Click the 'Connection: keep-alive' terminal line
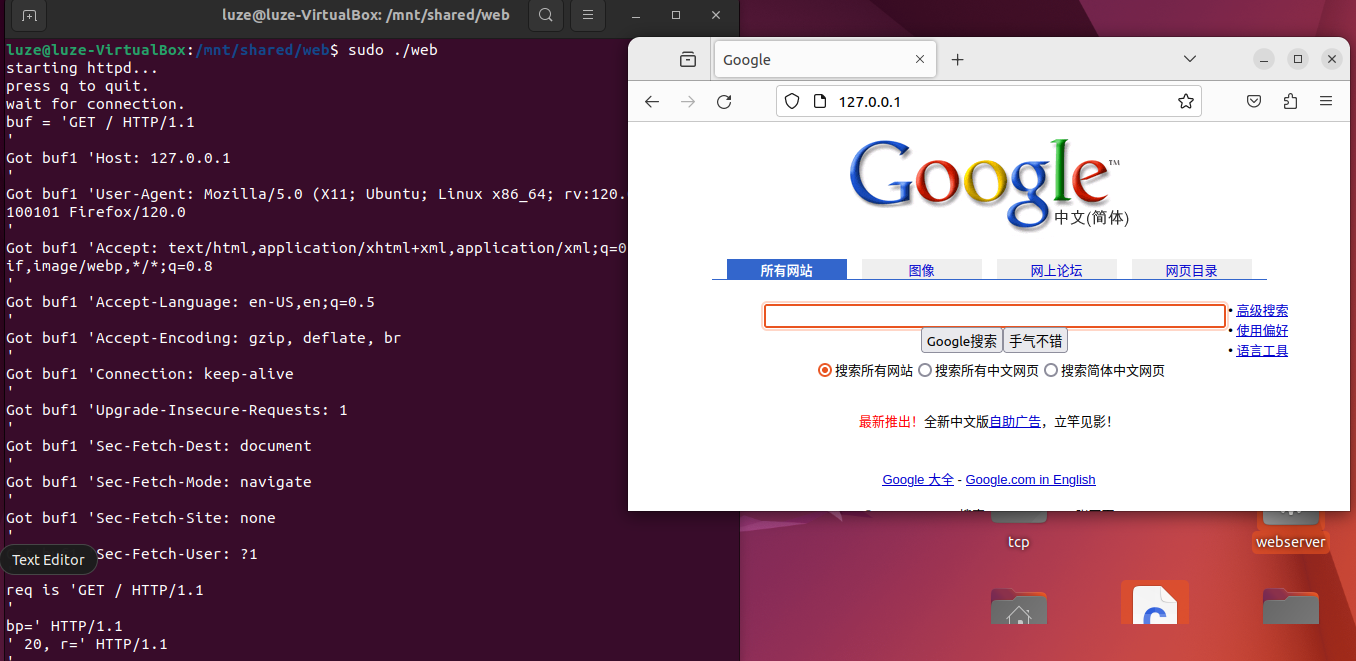The height and width of the screenshot is (661, 1356). [x=150, y=374]
